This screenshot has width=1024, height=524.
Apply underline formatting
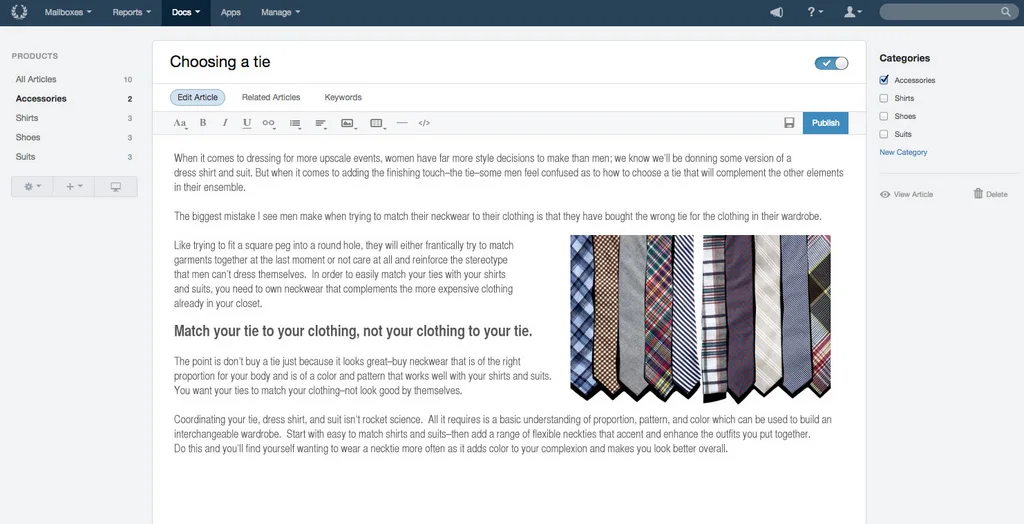click(x=247, y=123)
